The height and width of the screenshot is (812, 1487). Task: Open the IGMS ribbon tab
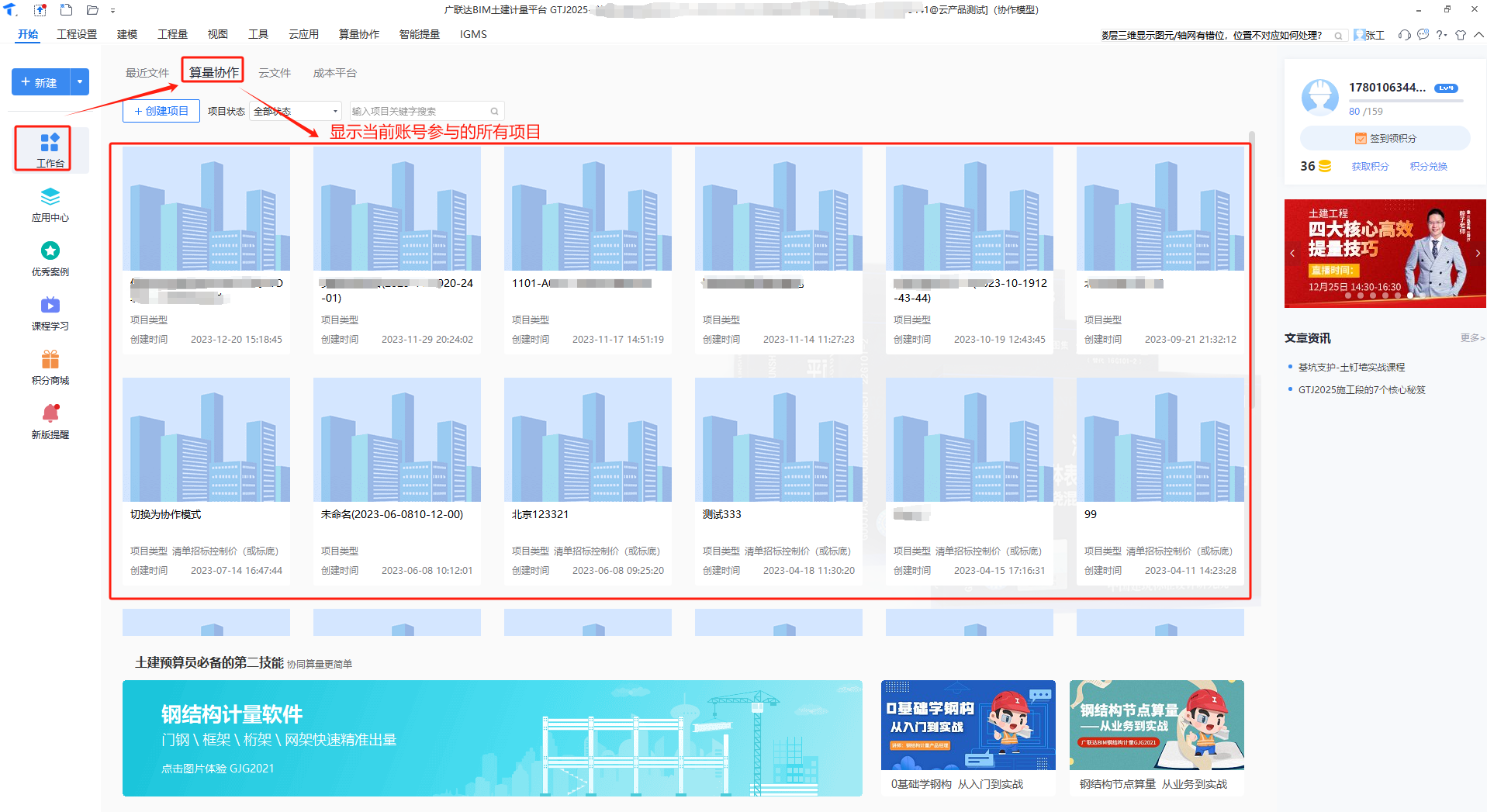(473, 34)
